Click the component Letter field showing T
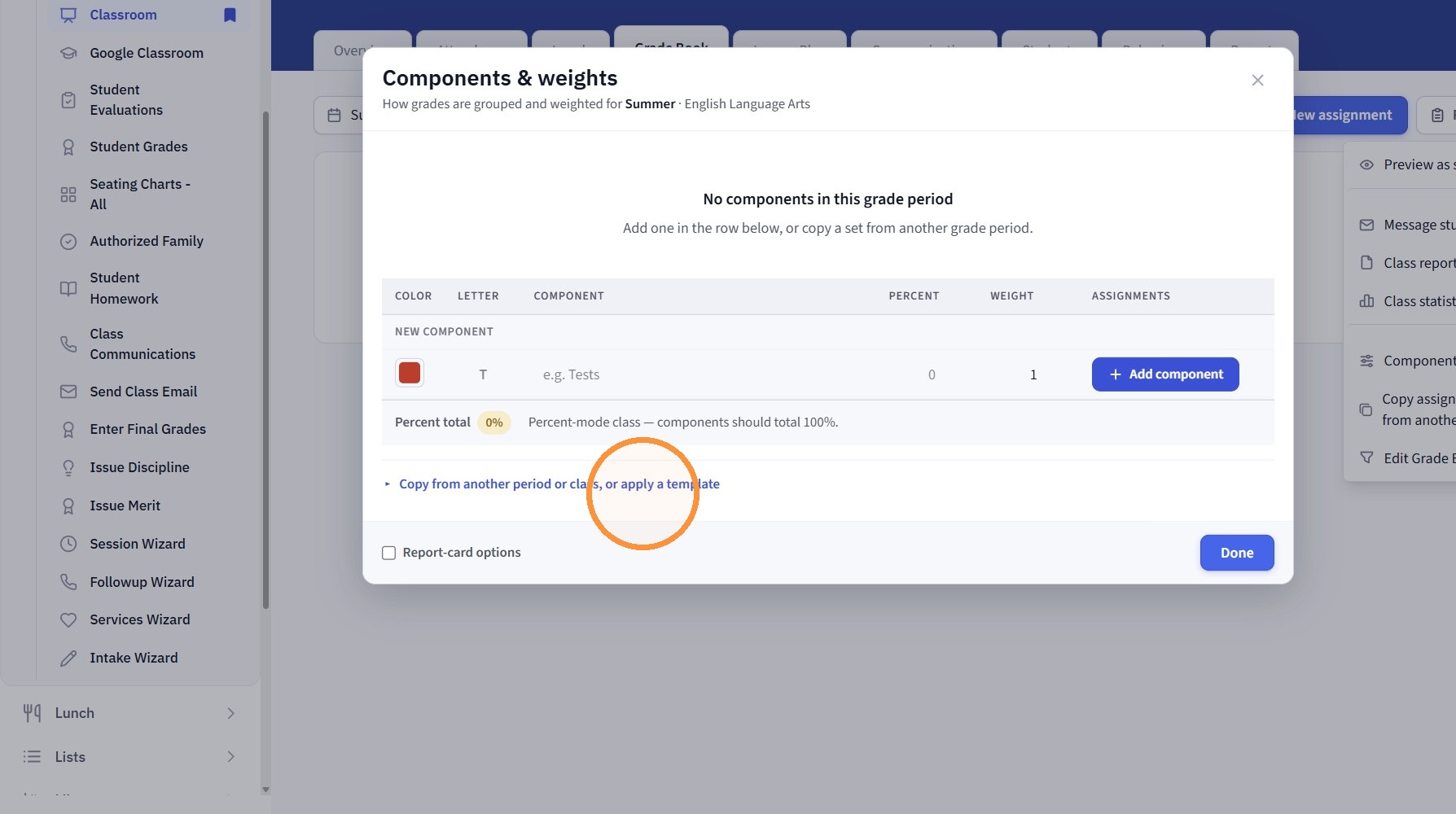1456x814 pixels. [x=483, y=374]
